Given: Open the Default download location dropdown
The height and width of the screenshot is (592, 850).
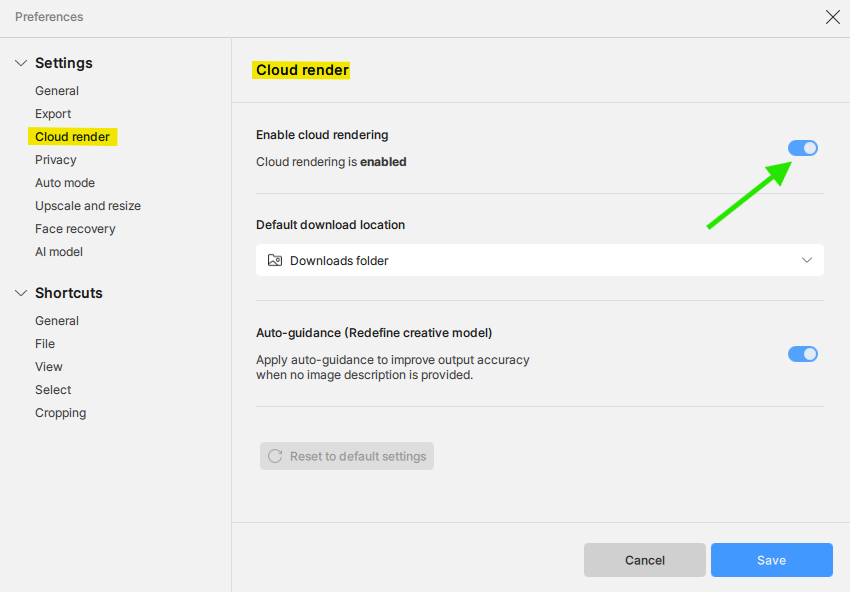Looking at the screenshot, I should (x=540, y=260).
